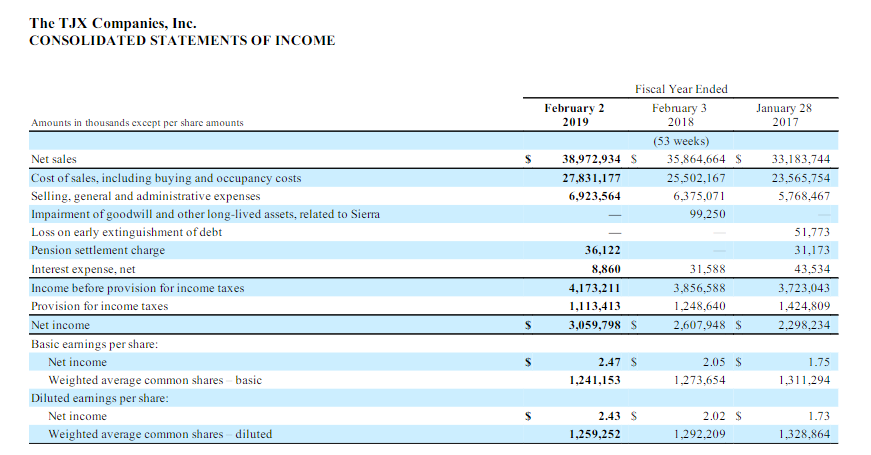Click basic EPS value 1.75
The width and height of the screenshot is (871, 455).
[x=819, y=362]
